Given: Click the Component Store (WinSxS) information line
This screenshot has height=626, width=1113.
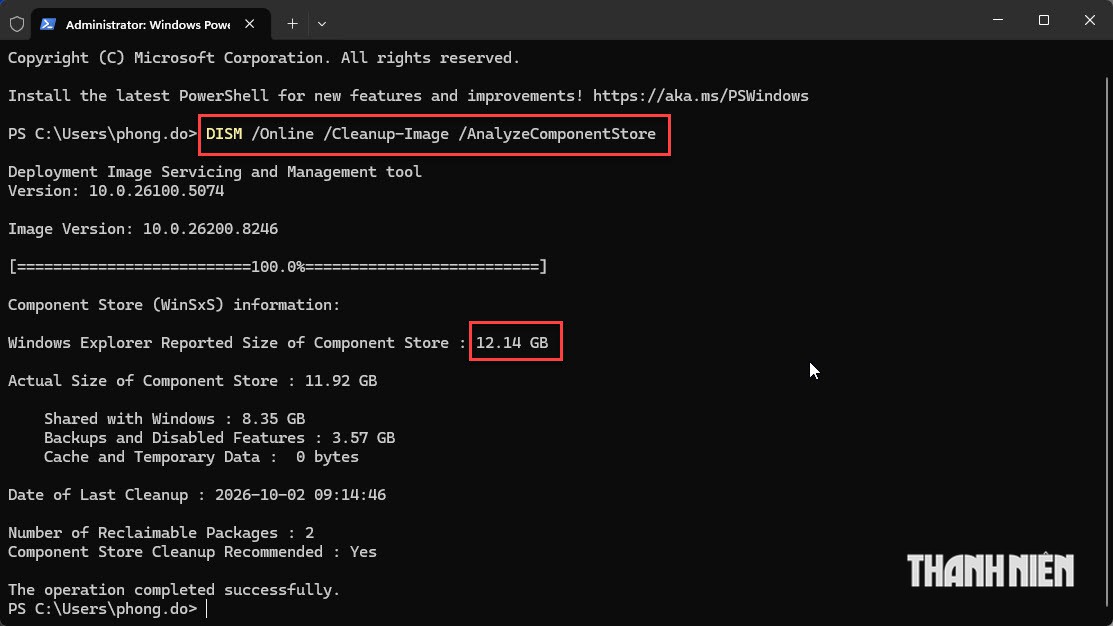Looking at the screenshot, I should (174, 305).
